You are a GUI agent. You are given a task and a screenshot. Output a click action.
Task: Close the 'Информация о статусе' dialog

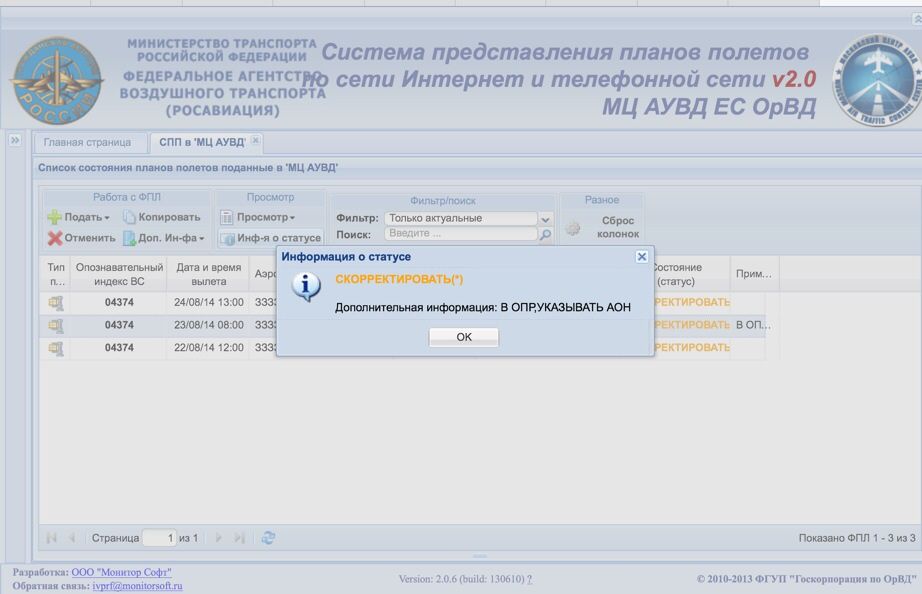click(642, 256)
